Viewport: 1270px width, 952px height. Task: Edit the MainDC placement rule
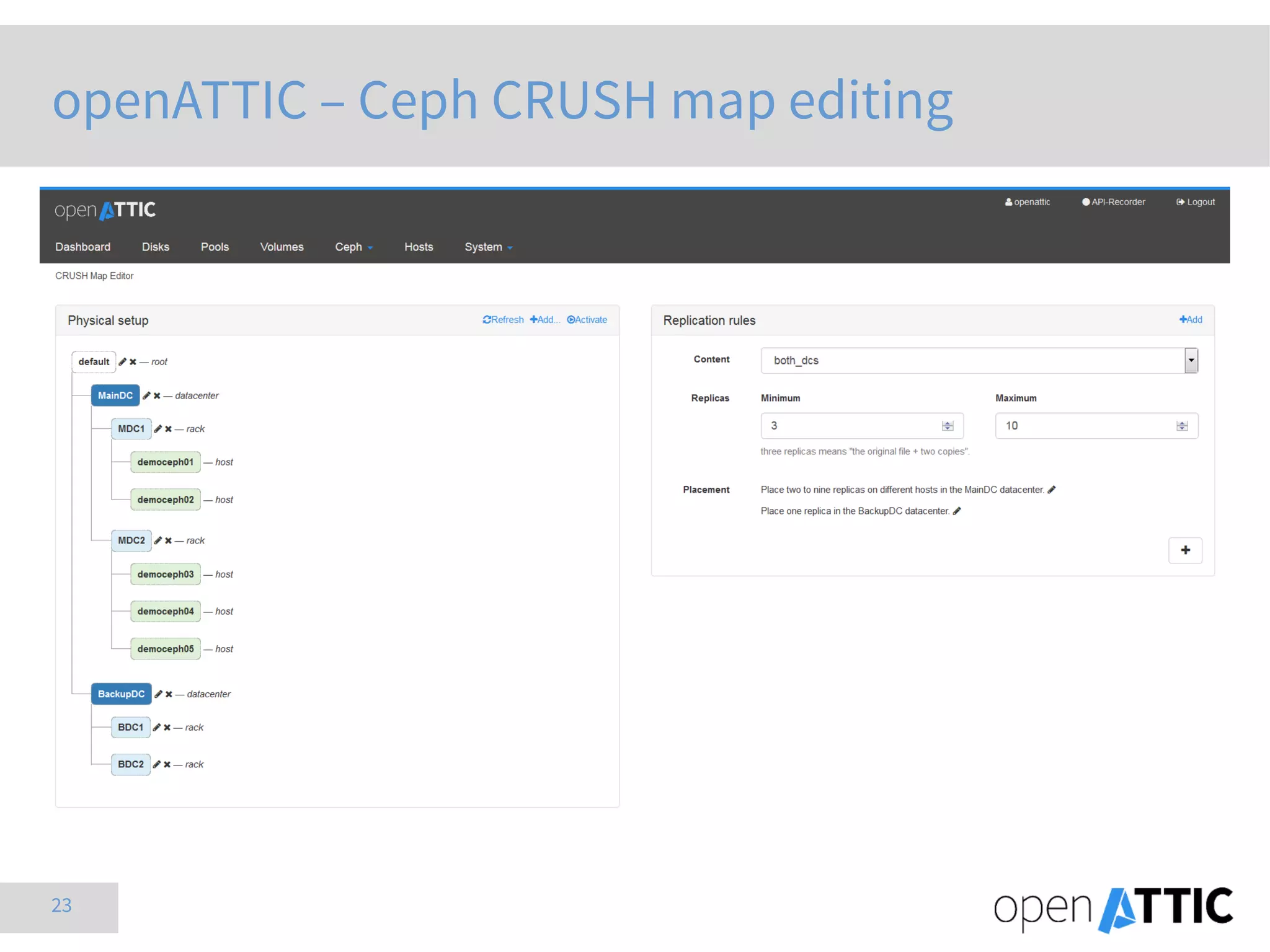click(1052, 490)
